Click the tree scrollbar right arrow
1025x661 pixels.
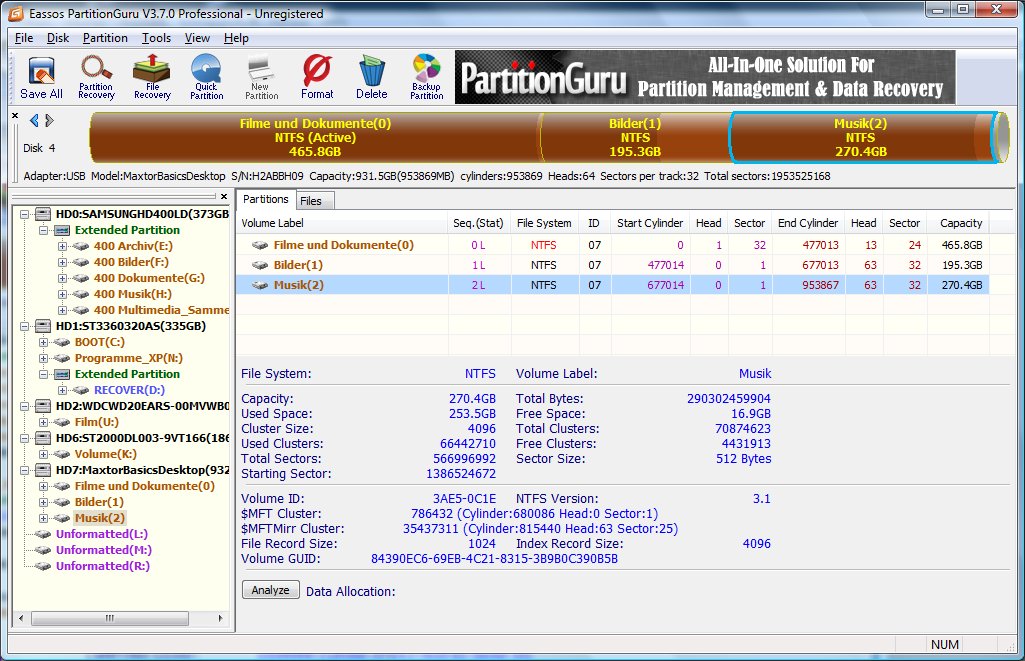tap(220, 618)
